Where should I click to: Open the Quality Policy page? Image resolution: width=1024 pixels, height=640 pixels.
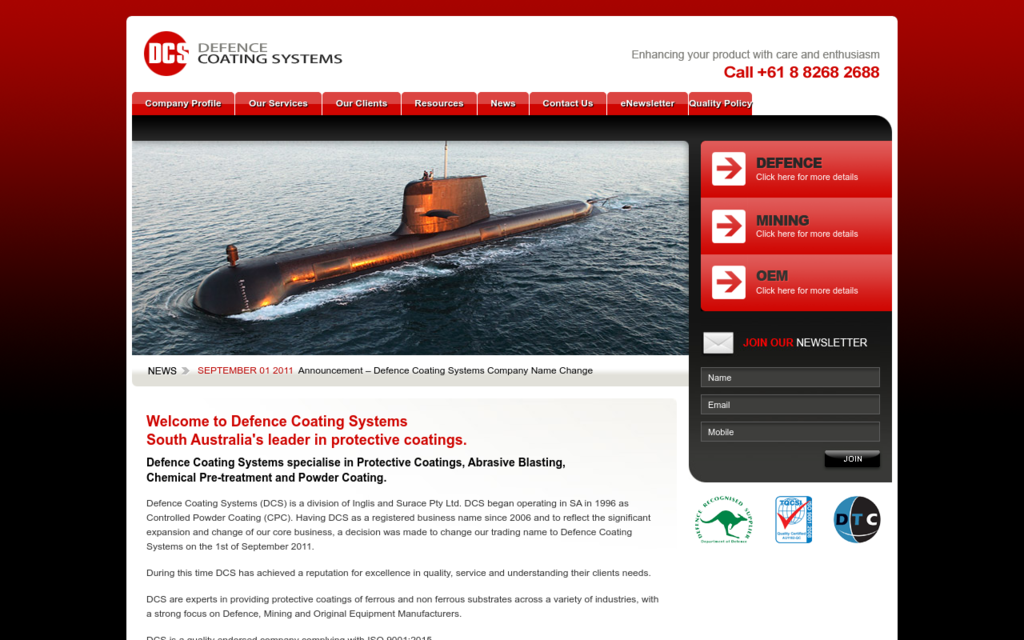[x=720, y=103]
